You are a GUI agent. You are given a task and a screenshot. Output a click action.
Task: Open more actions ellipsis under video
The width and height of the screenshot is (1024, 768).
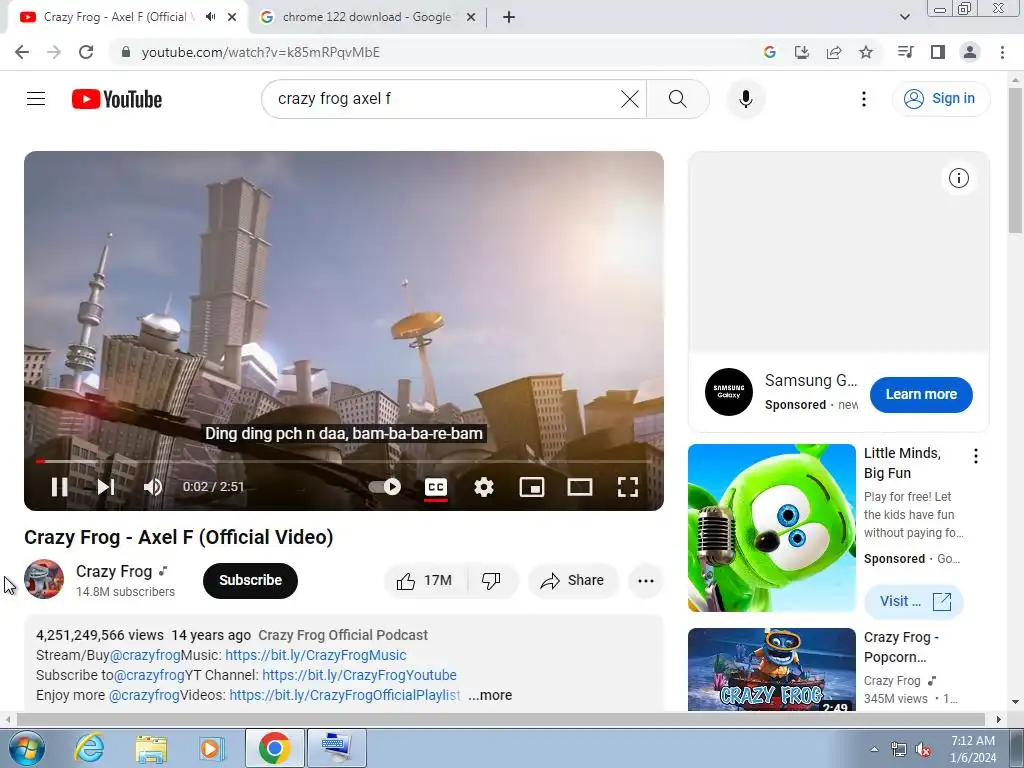click(x=646, y=581)
